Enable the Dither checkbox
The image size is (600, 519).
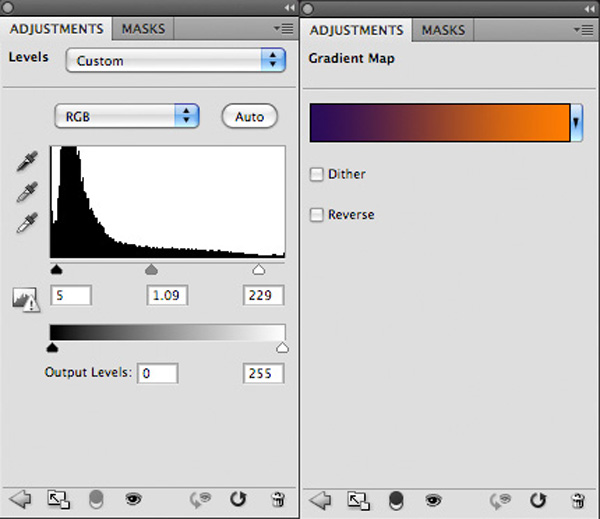point(316,174)
